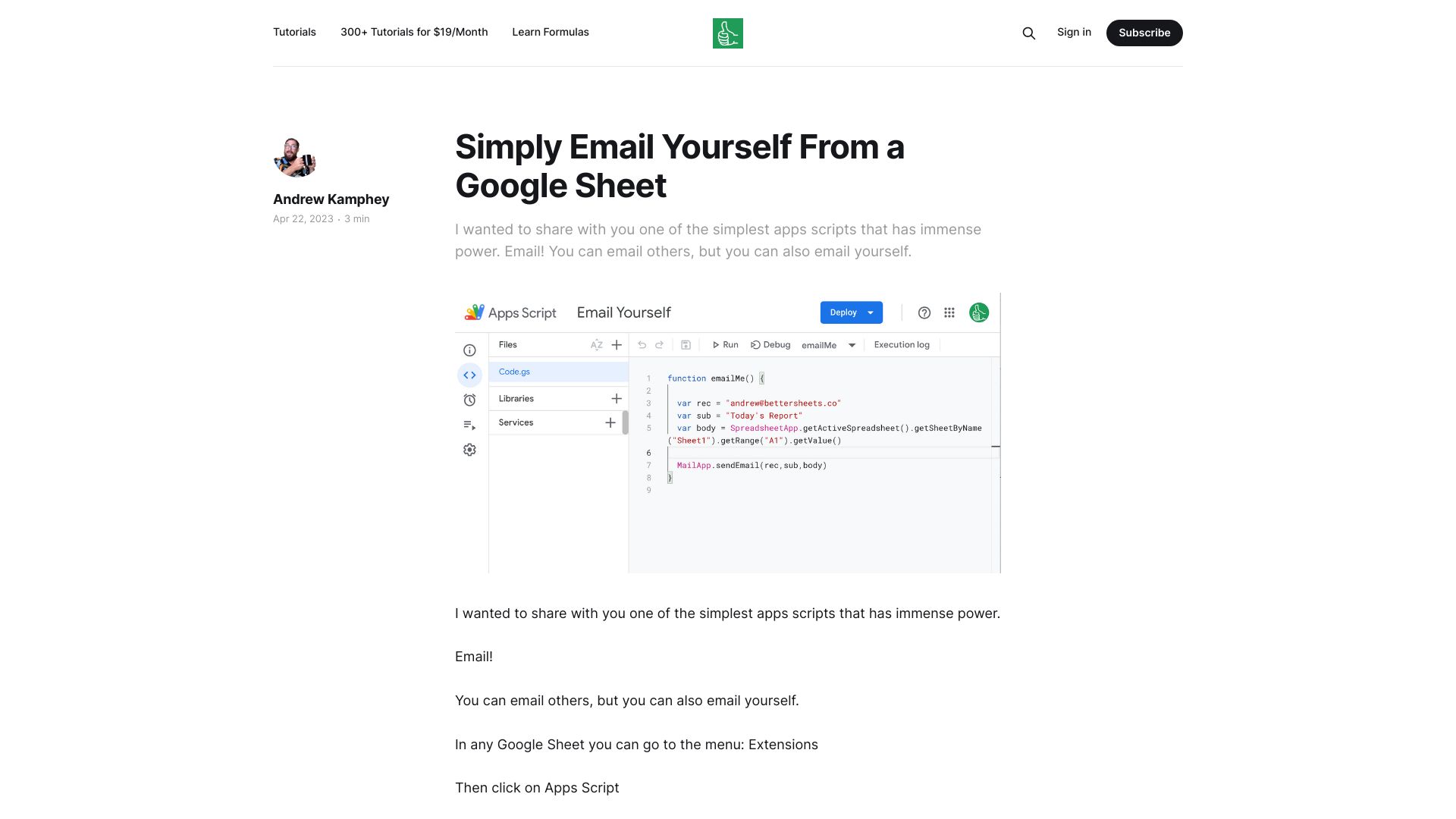Open 300+ Tutorials for $19/Month link
Screen dimensions: 1456x819
414,32
